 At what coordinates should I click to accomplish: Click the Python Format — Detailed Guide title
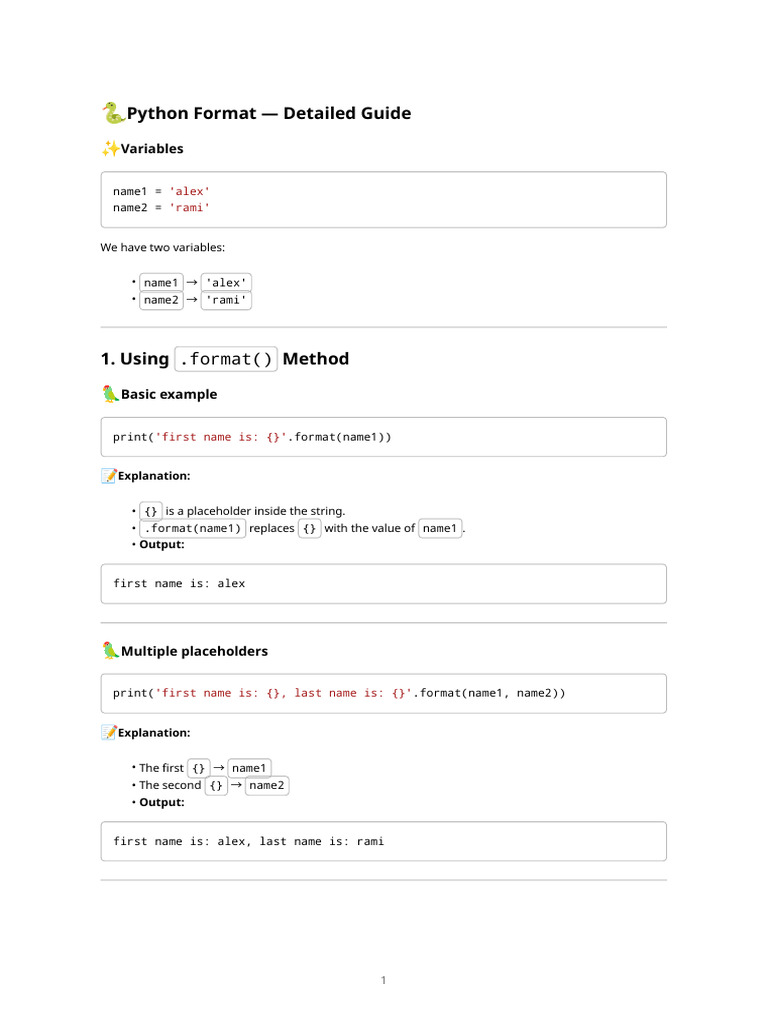click(269, 114)
